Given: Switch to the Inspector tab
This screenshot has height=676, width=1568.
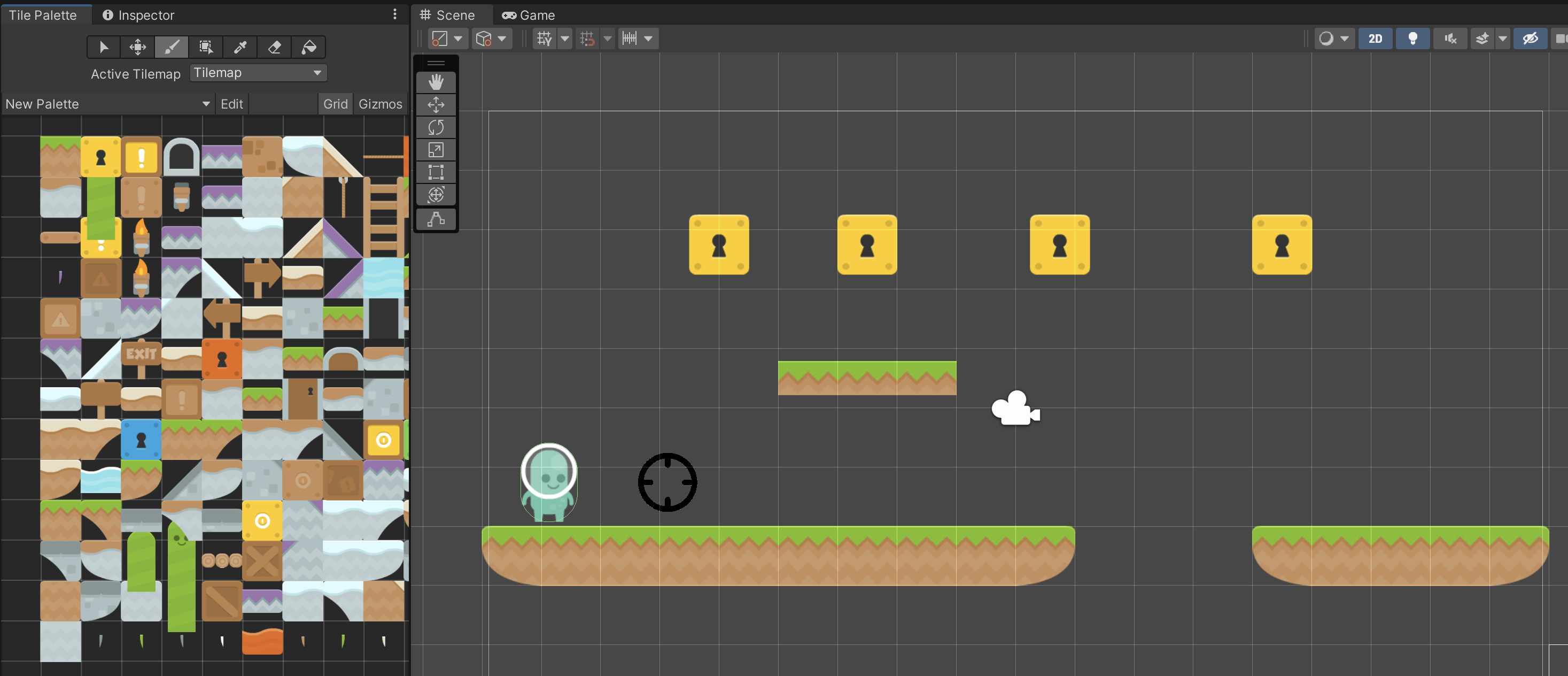Looking at the screenshot, I should tap(138, 15).
